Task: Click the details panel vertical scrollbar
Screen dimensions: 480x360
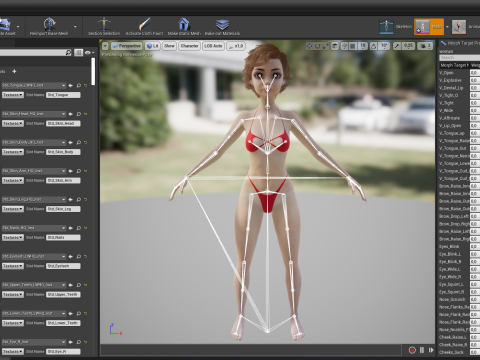Action: (x=93, y=72)
